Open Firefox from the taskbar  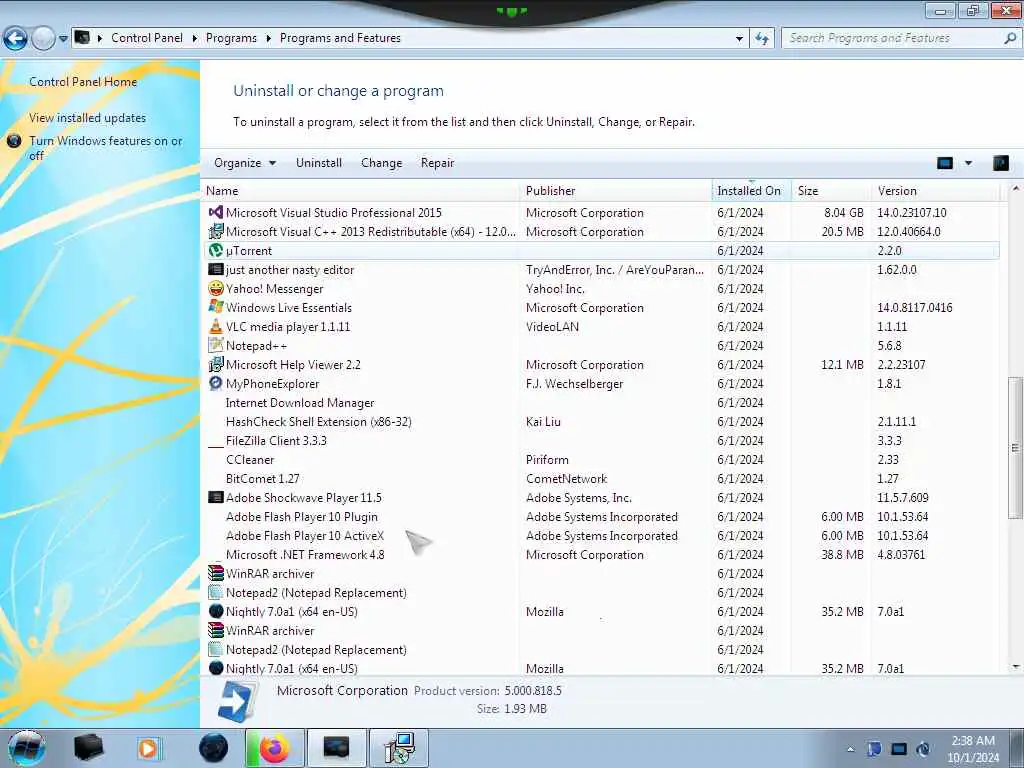pyautogui.click(x=274, y=748)
